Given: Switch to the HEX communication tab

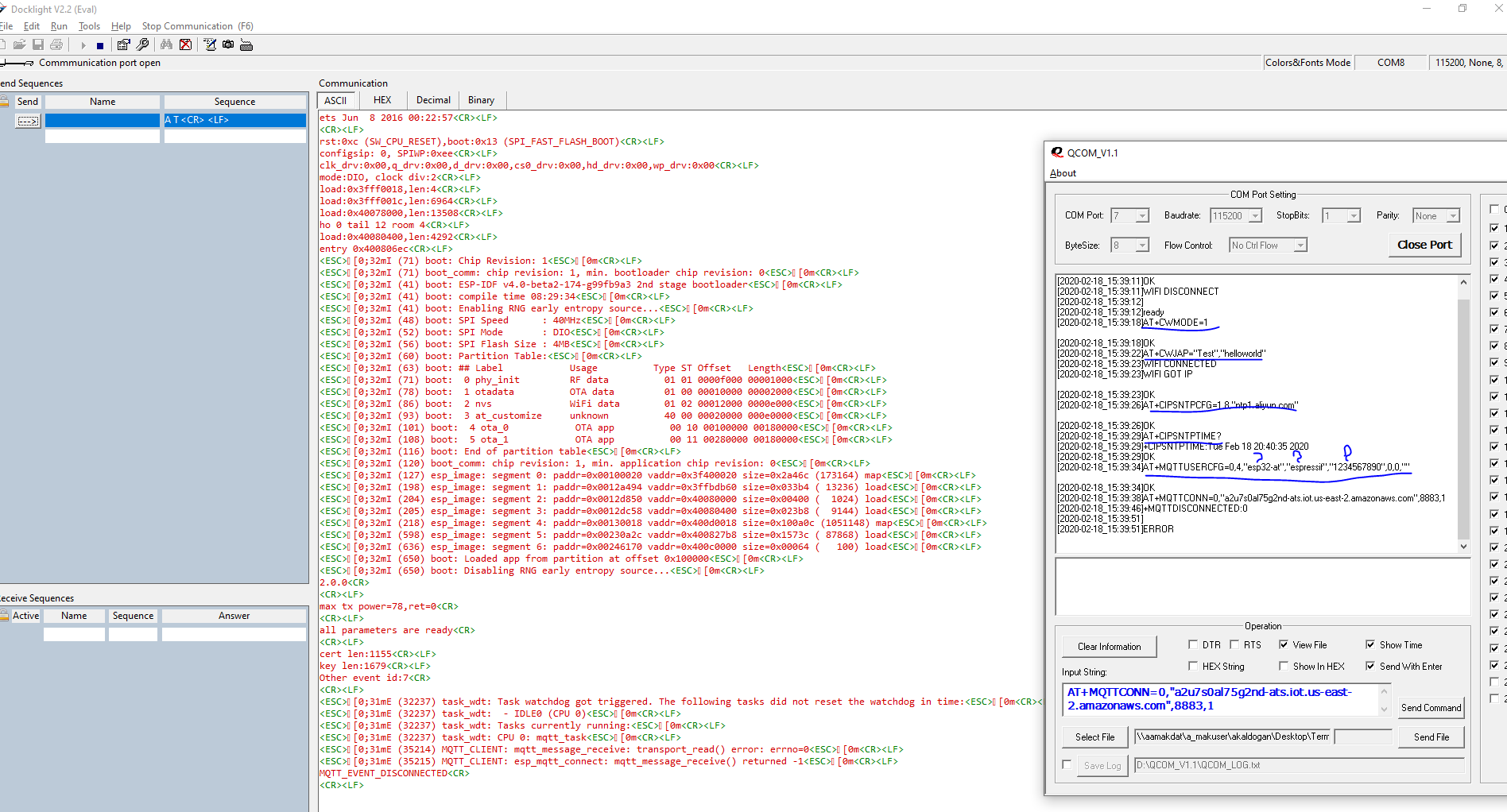Looking at the screenshot, I should point(382,99).
